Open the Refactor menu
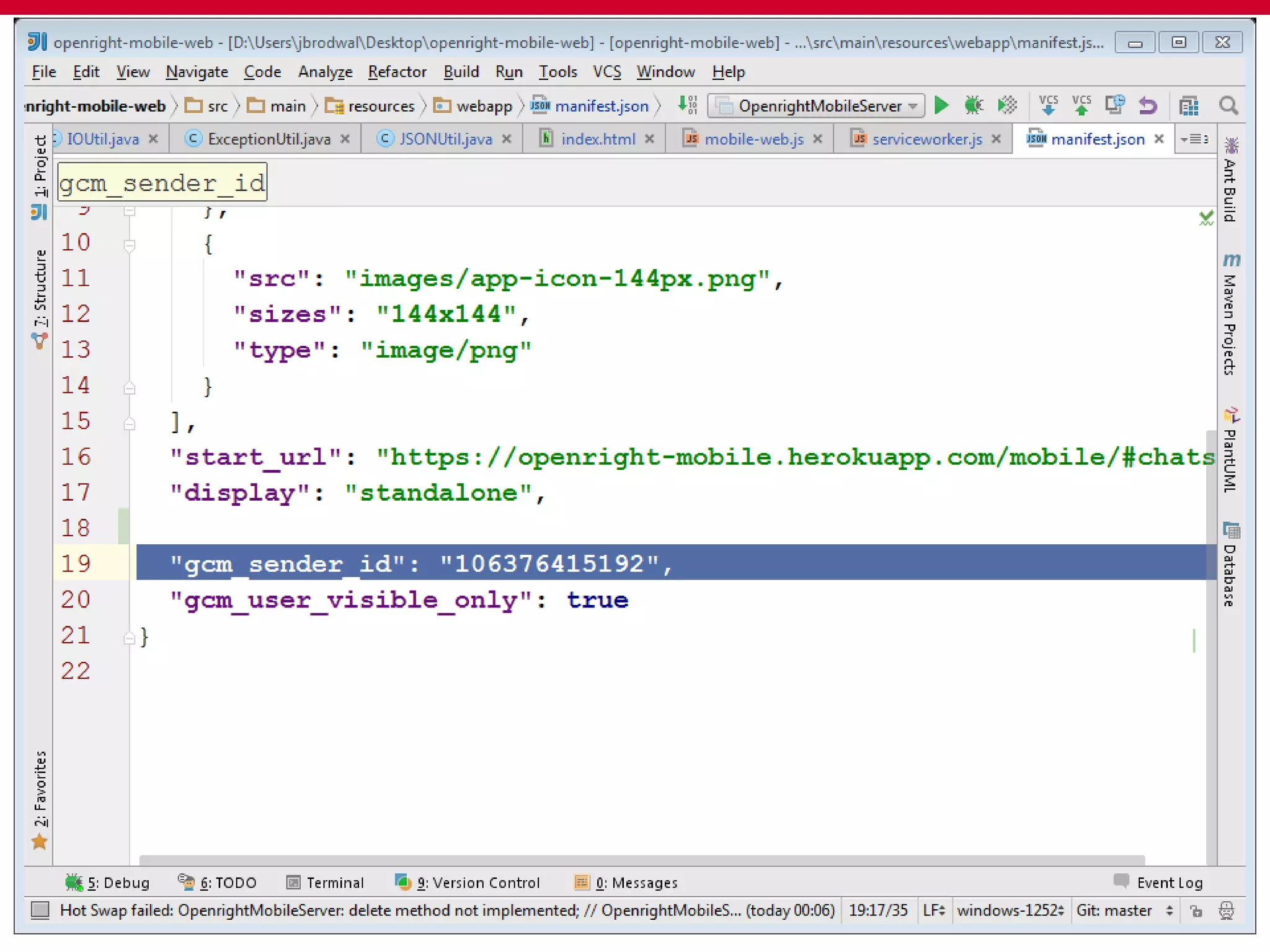This screenshot has width=1270, height=952. click(x=397, y=72)
